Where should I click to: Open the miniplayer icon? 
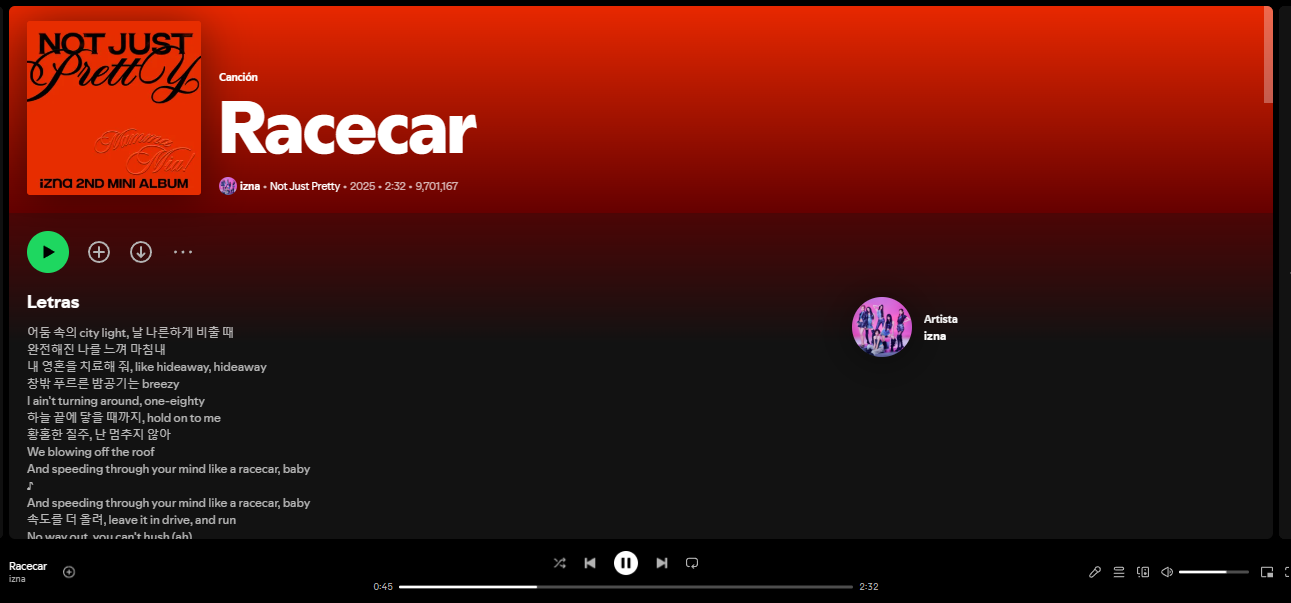pyautogui.click(x=1267, y=572)
